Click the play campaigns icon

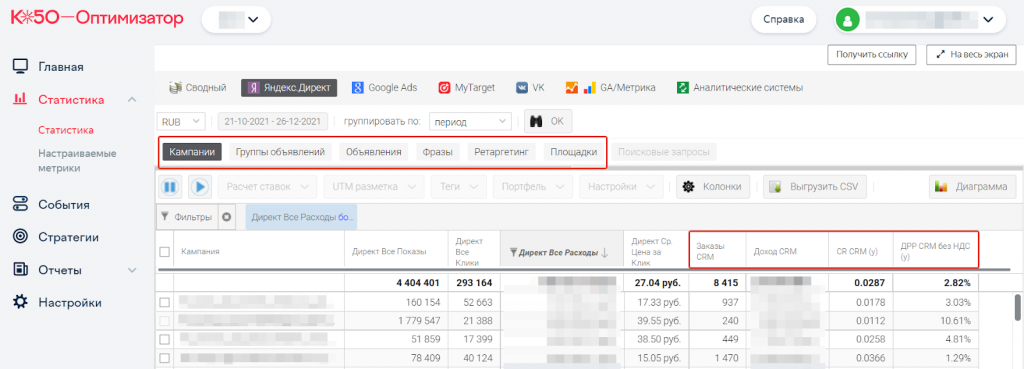coord(199,187)
